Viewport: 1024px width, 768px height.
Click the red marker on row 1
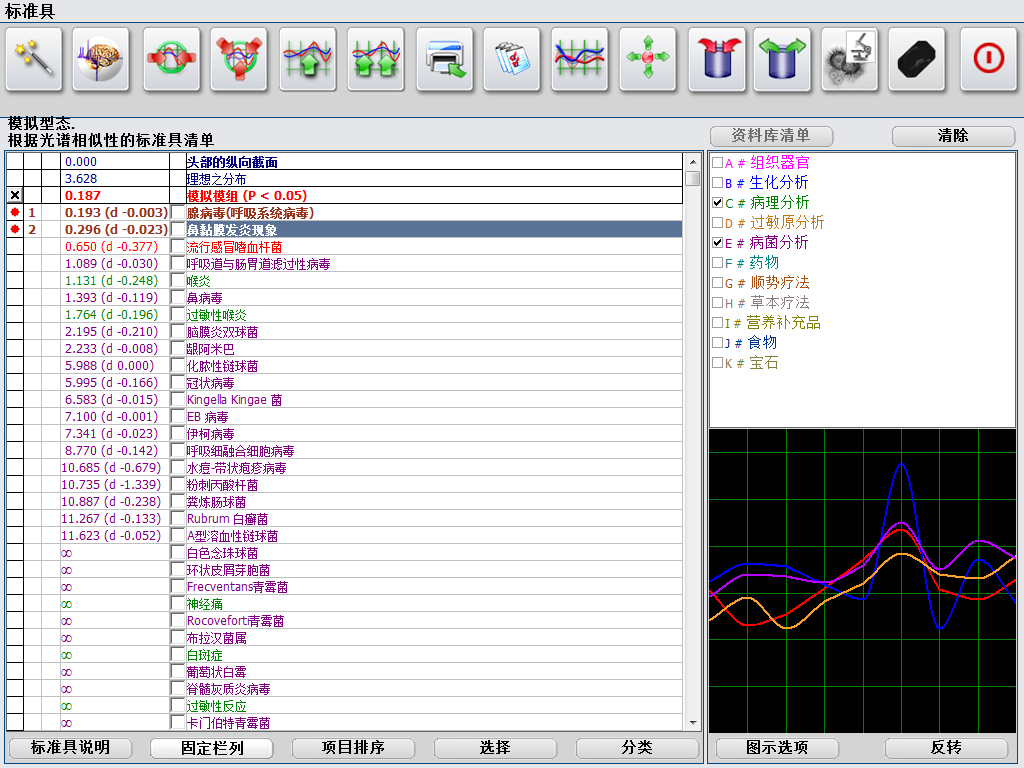coord(15,212)
